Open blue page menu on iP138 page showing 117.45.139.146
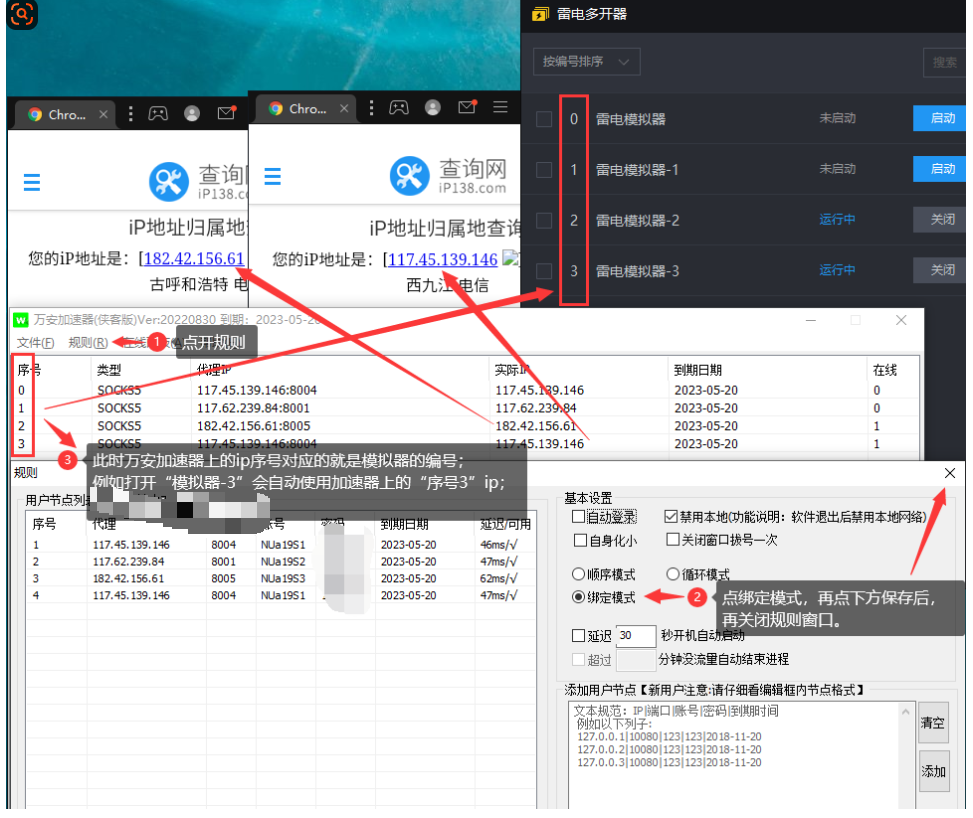Viewport: 973px width, 818px height. pos(272,176)
